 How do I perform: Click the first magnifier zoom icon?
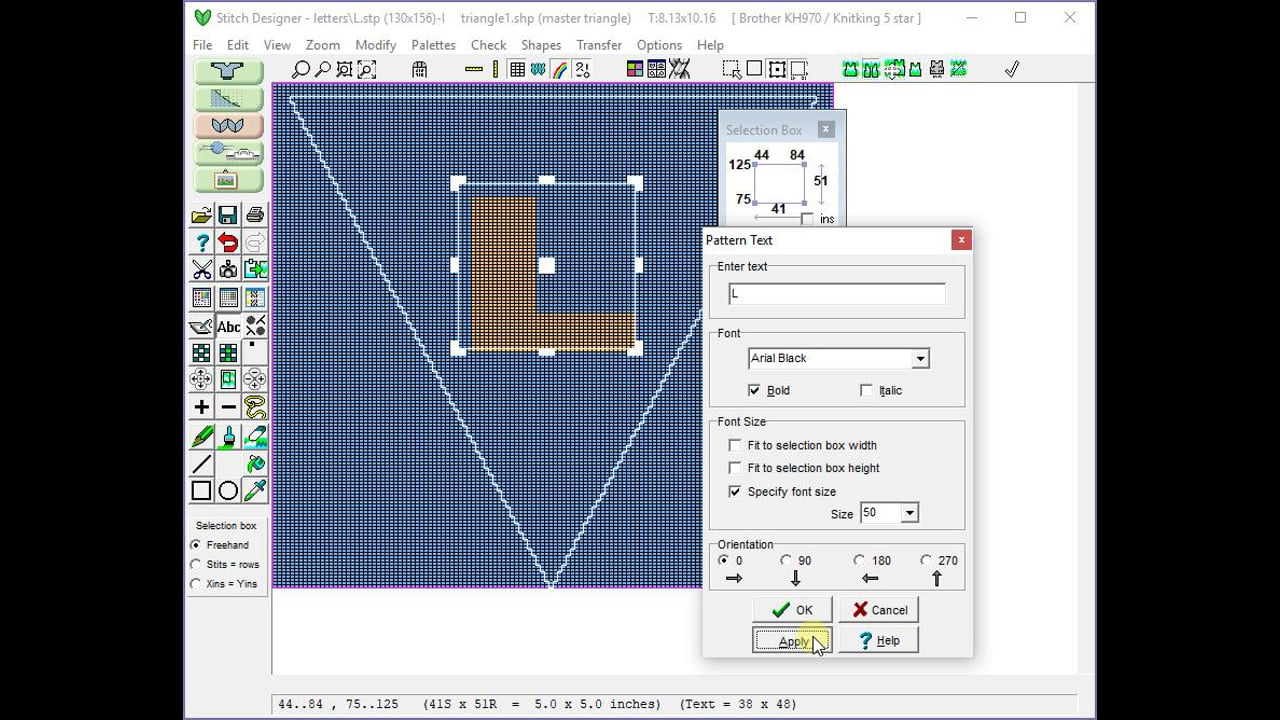click(300, 69)
